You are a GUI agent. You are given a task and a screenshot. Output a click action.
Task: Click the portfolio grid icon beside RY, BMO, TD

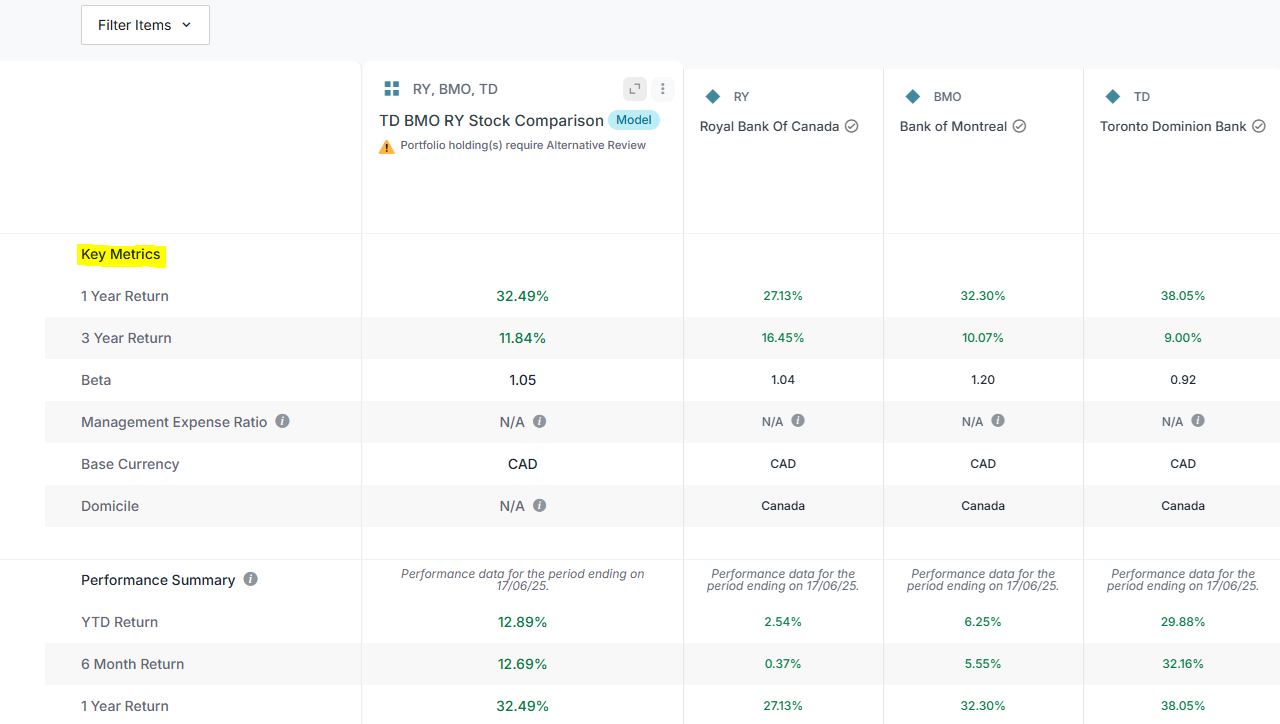click(x=392, y=89)
